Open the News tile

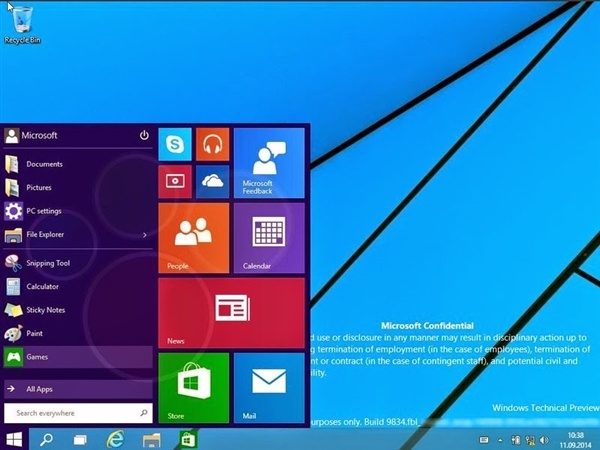click(232, 313)
